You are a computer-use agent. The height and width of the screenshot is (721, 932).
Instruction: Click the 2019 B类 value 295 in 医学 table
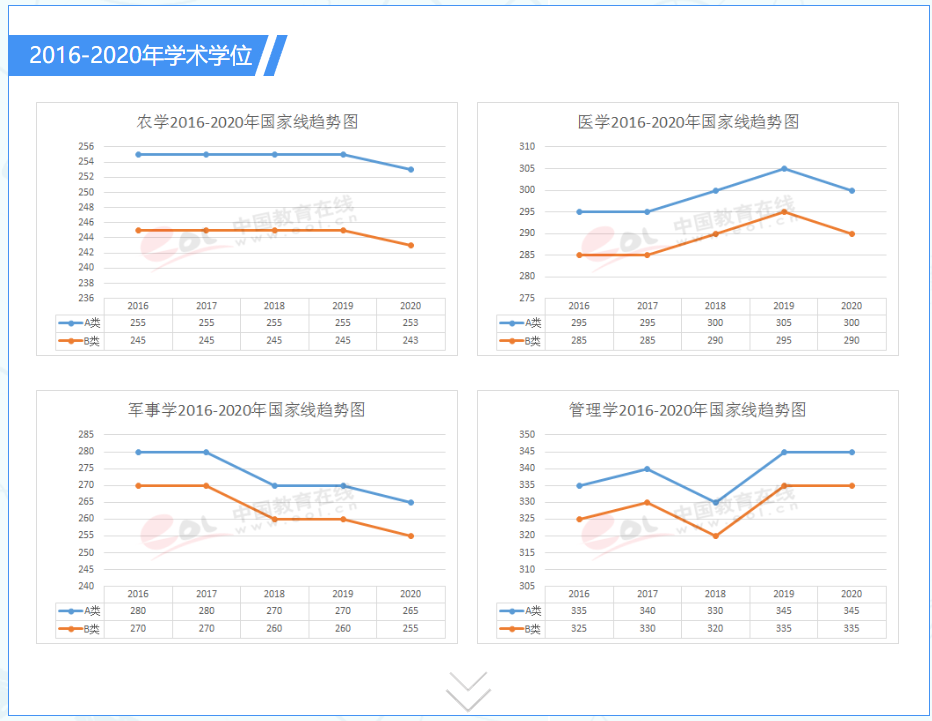(783, 341)
